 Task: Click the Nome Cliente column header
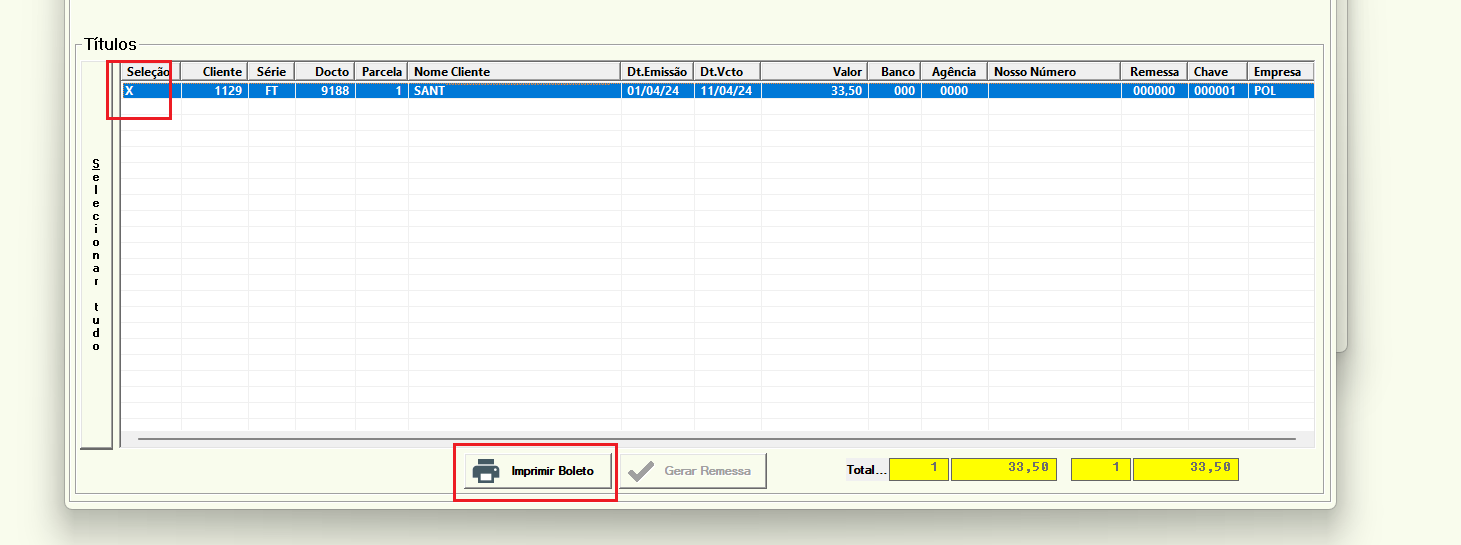(x=515, y=72)
